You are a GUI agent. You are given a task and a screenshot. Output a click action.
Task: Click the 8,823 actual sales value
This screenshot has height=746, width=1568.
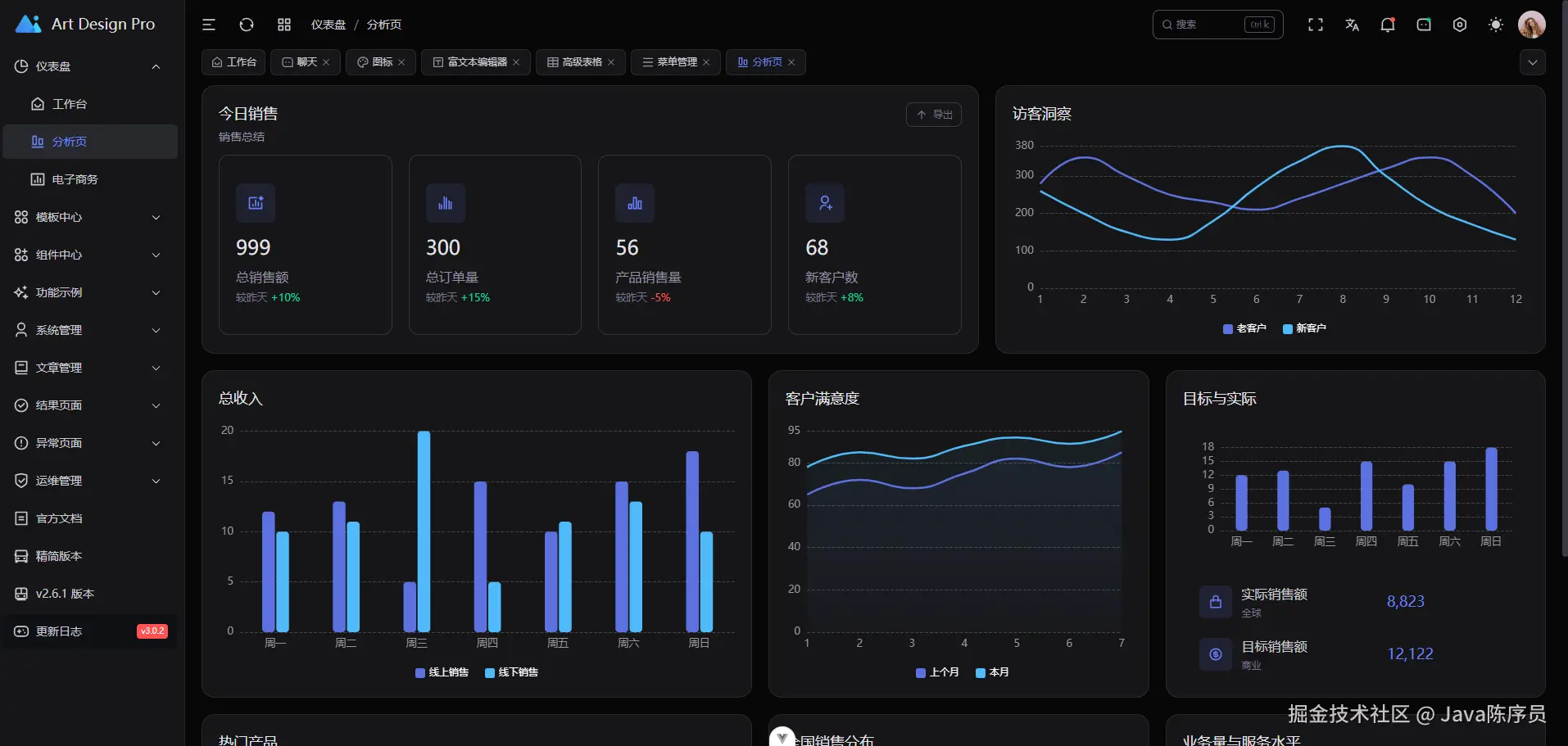coord(1406,601)
